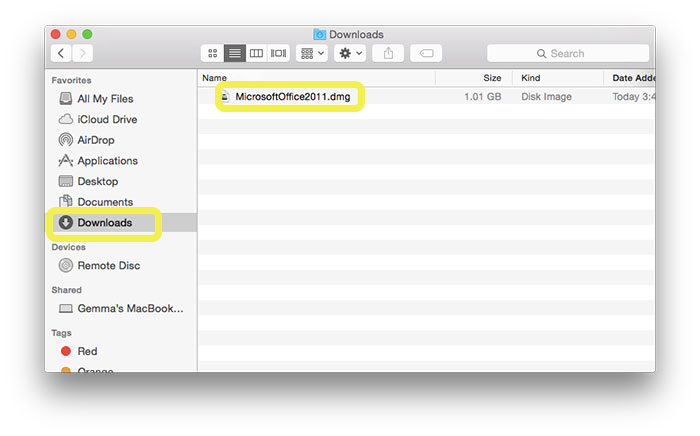Switch to icon view
Viewport: 700px width, 436px height.
tap(212, 53)
